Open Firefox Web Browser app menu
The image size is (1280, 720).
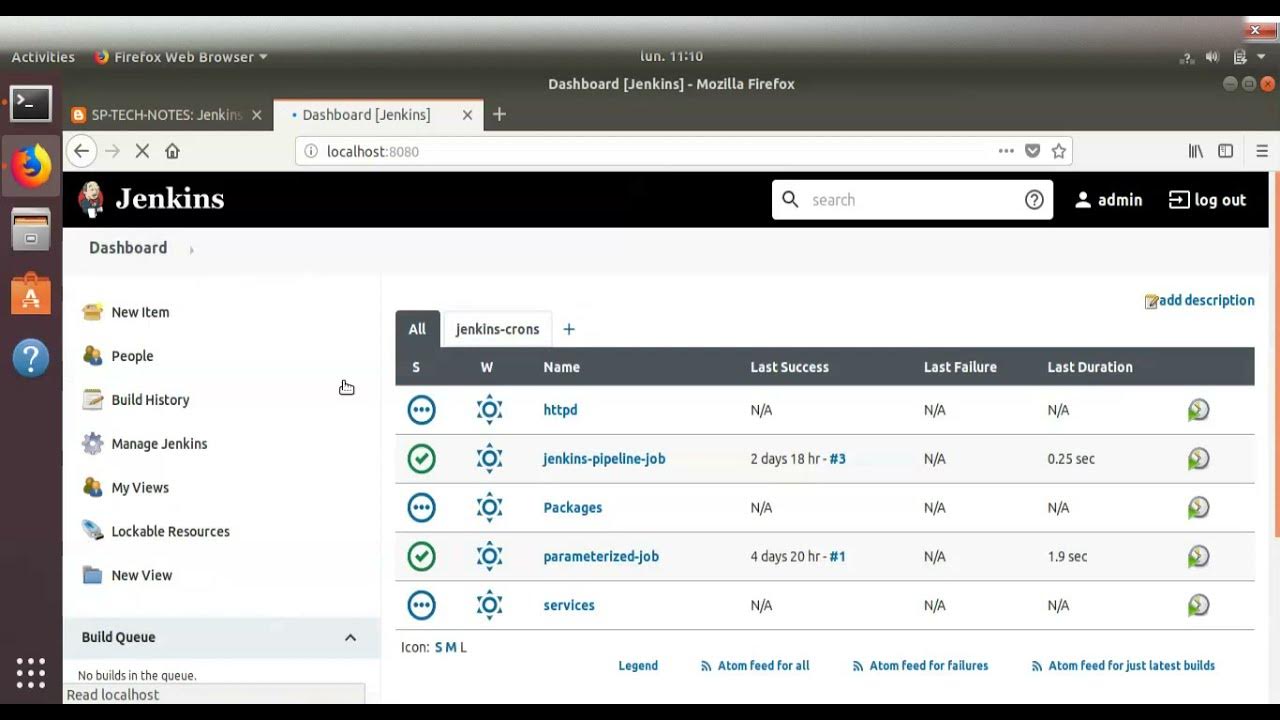(x=181, y=57)
